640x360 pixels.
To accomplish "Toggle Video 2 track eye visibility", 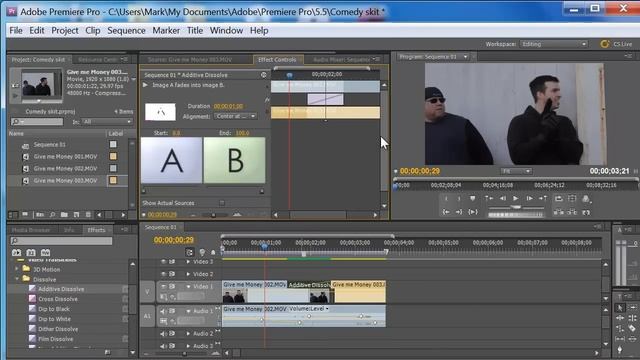I will click(x=163, y=274).
